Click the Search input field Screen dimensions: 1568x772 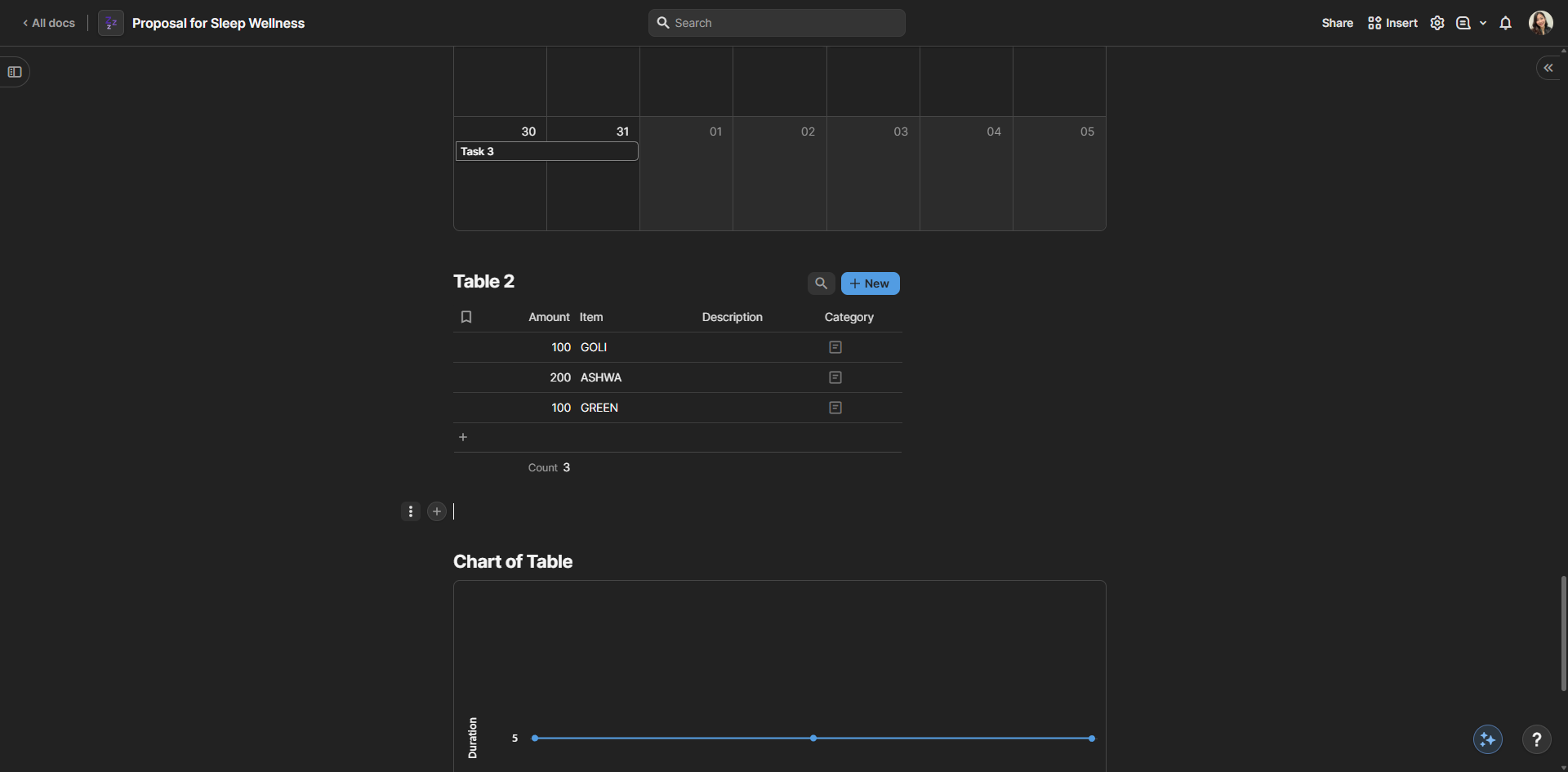(776, 23)
